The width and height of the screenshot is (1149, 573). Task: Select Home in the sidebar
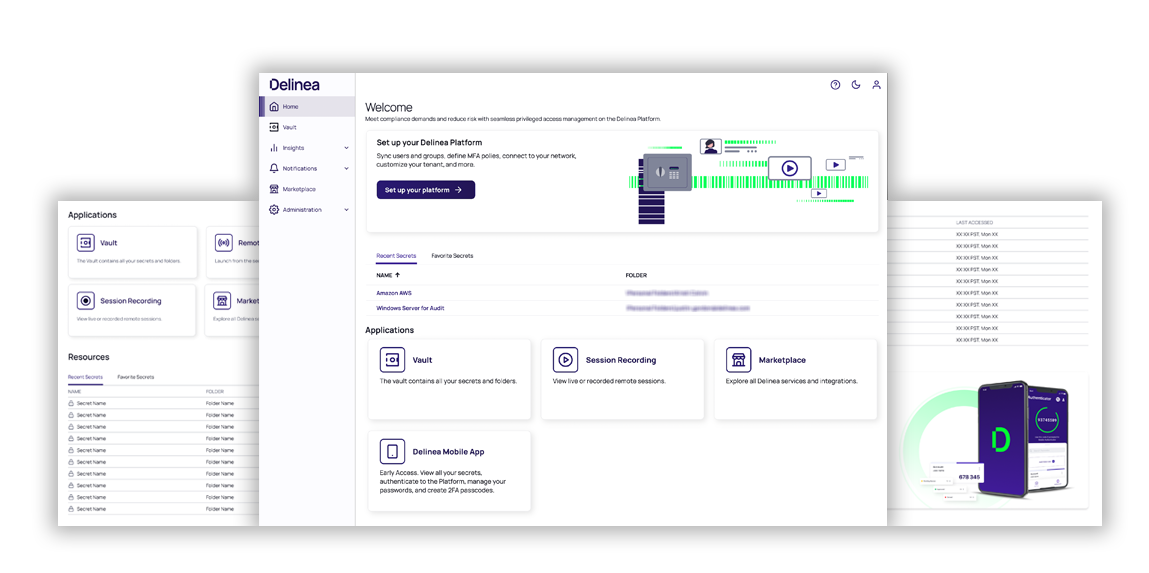click(x=290, y=106)
